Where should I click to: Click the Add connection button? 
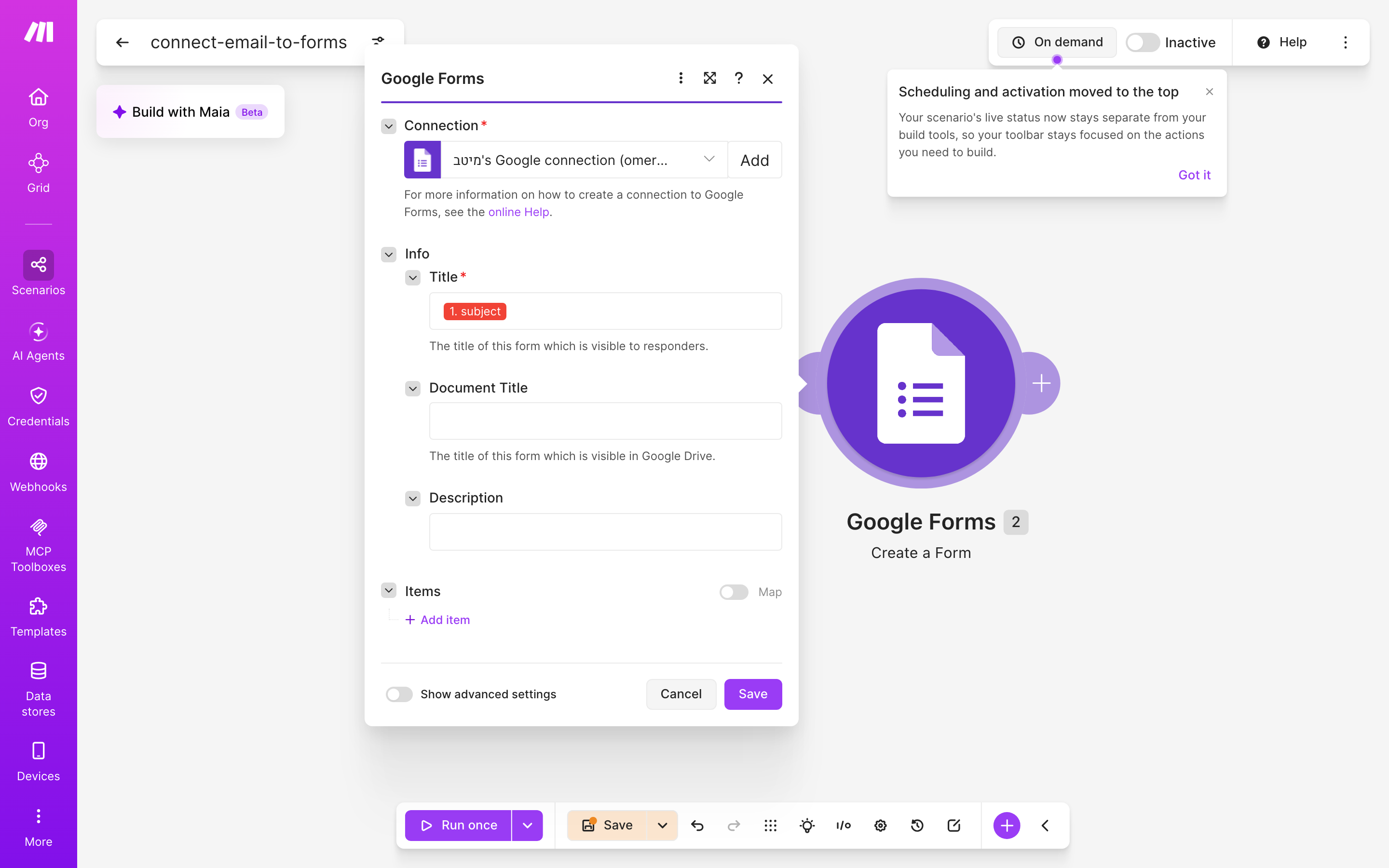(x=754, y=160)
